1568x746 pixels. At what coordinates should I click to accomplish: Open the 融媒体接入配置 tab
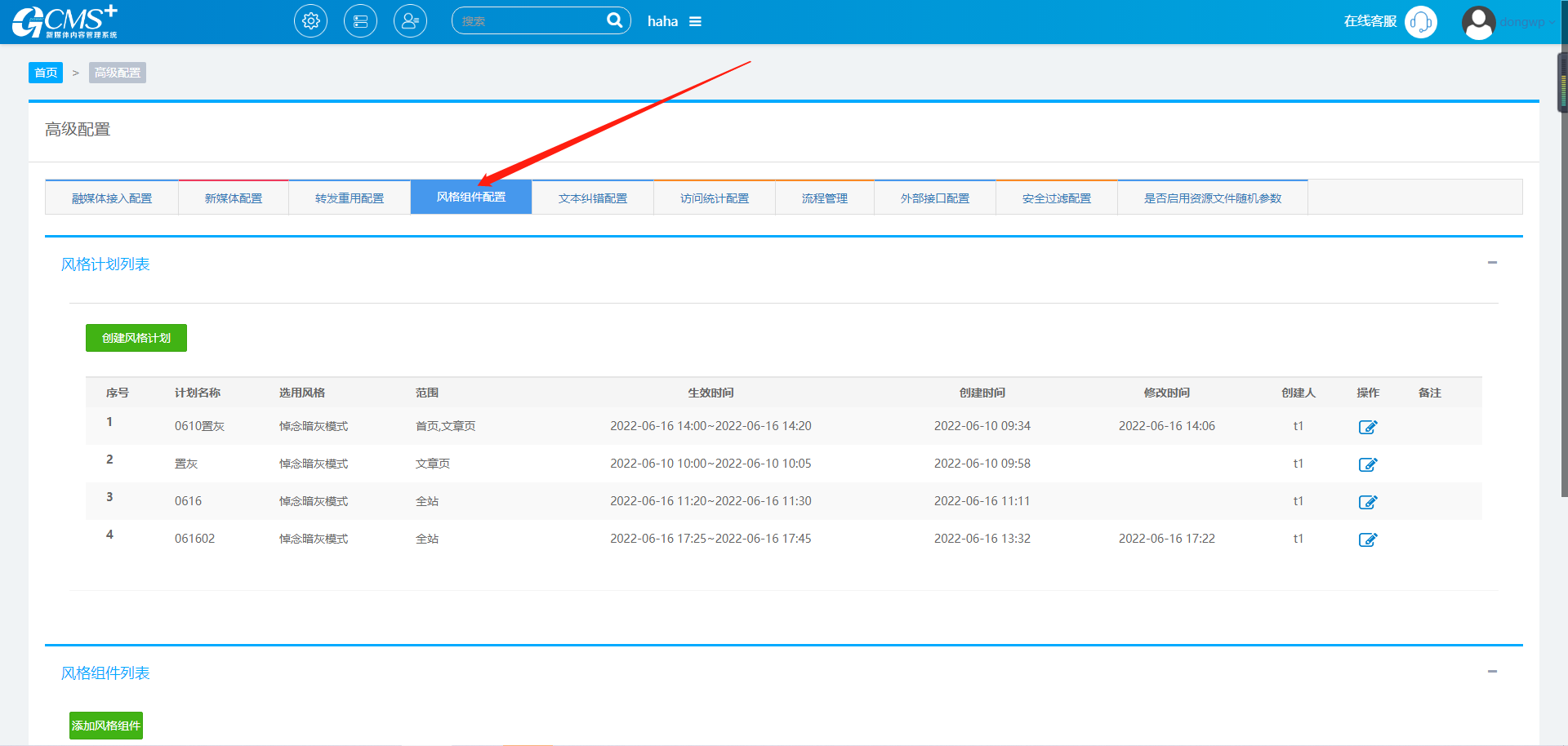pos(112,198)
